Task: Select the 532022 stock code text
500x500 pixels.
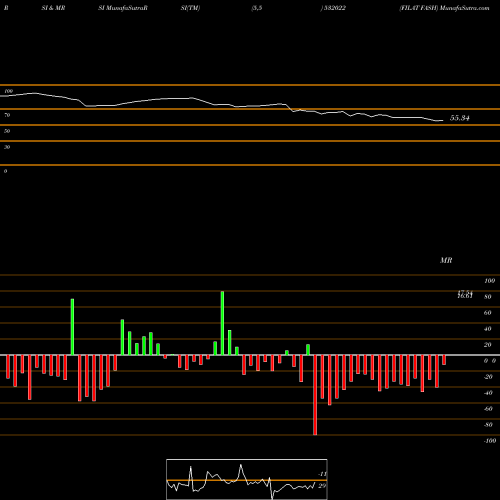Action: click(x=335, y=8)
